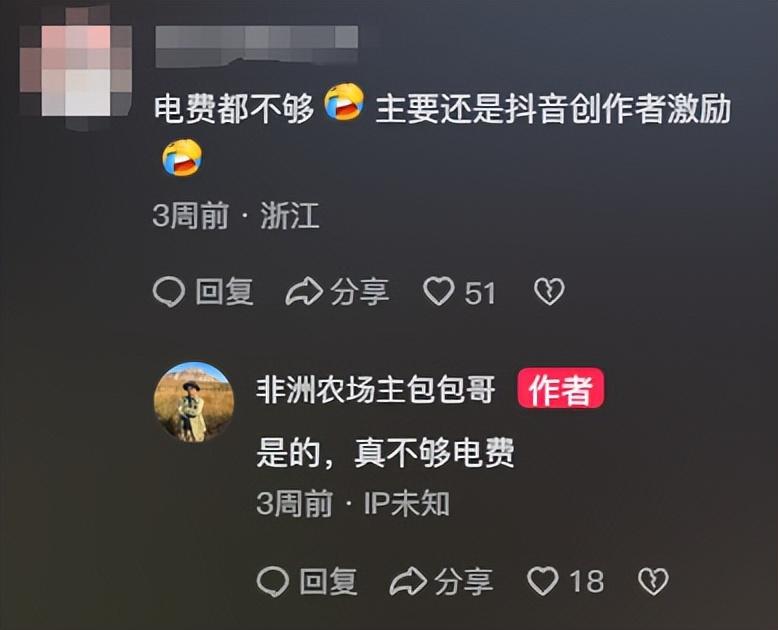Tap the speech bubble reply icon under the Zhejiang comment
This screenshot has height=630, width=778.
pos(169,292)
